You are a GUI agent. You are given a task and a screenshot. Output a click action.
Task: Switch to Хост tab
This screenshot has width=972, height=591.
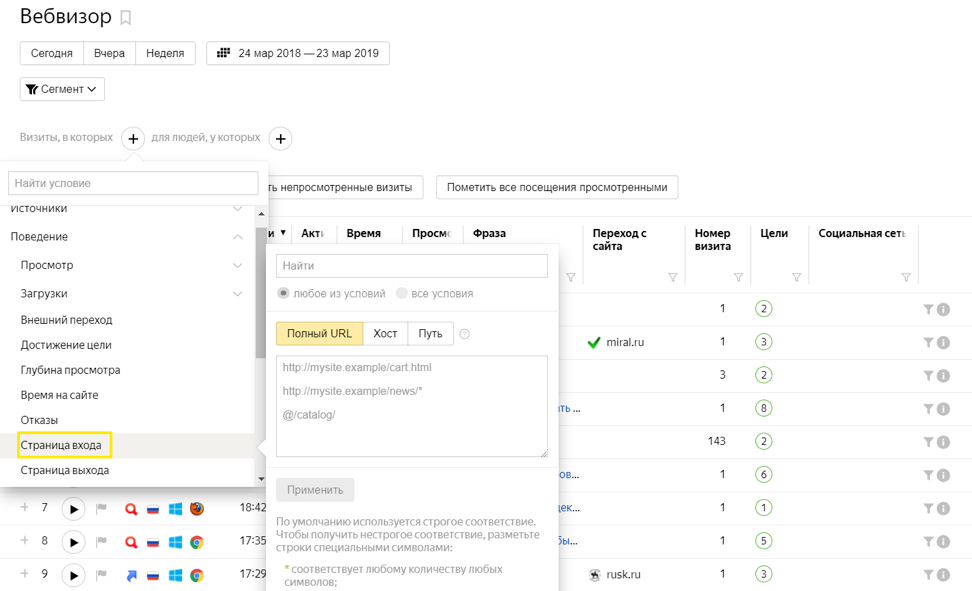(385, 334)
